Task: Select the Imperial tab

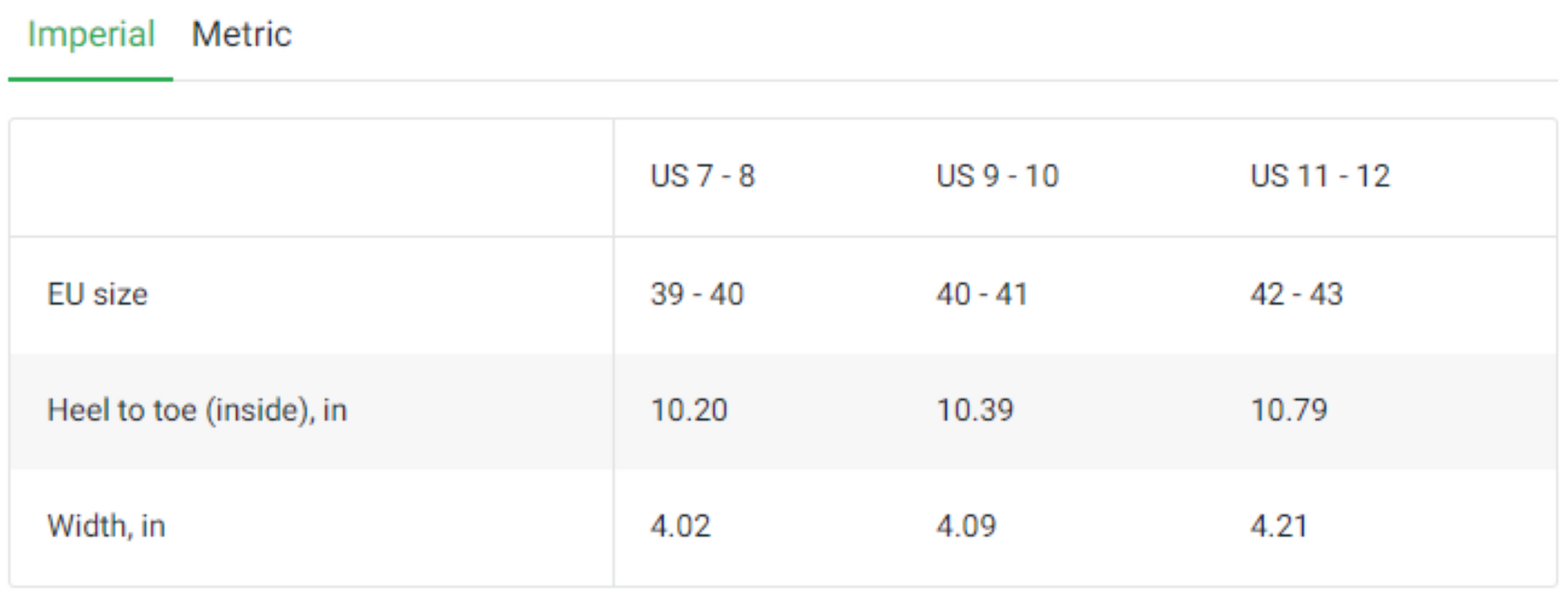Action: (x=91, y=34)
